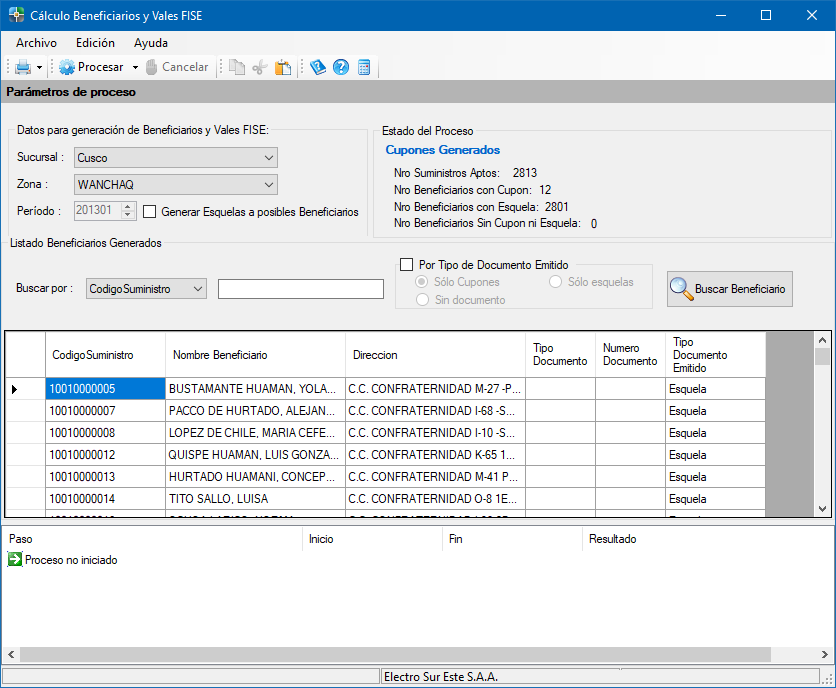Select the Sólo esquelas radio option
Screen dimensions: 836x688
click(556, 282)
